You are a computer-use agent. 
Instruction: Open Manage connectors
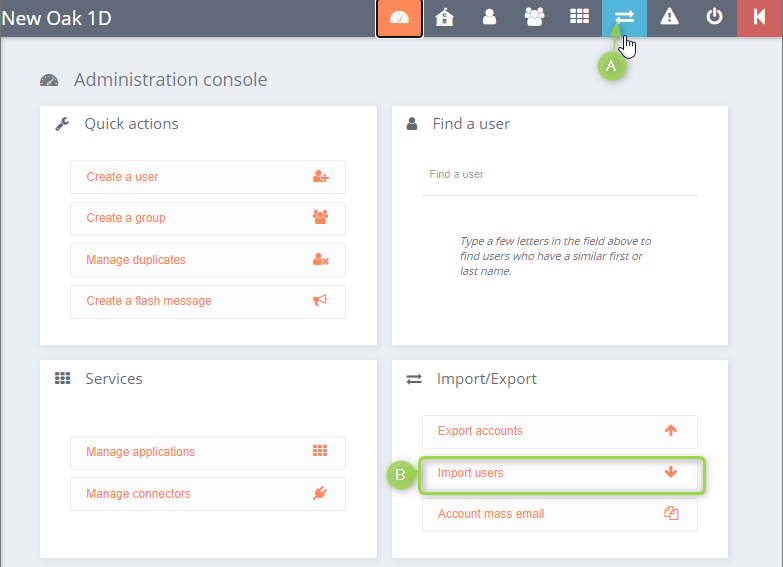(x=207, y=494)
